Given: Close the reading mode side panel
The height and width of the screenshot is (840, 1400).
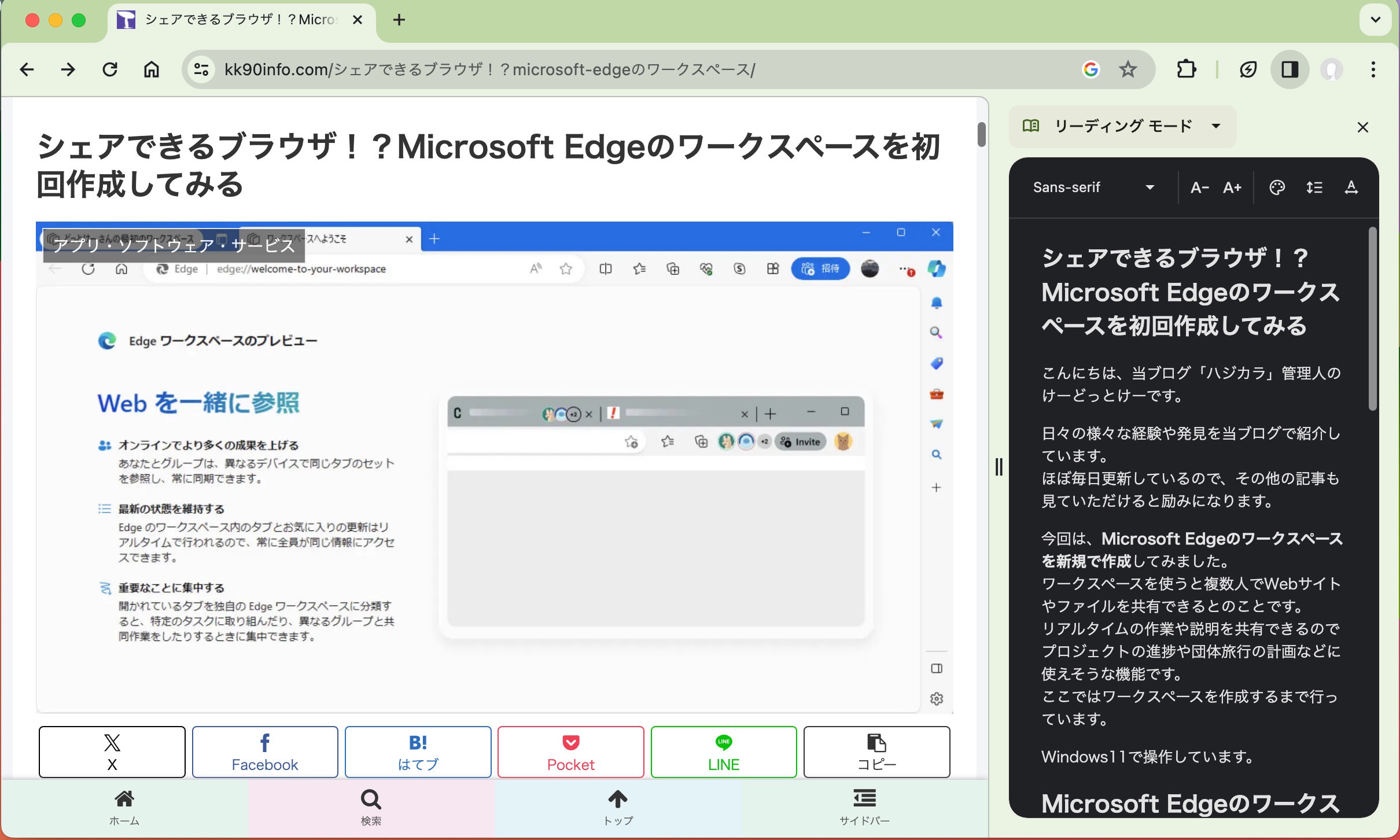Looking at the screenshot, I should click(x=1362, y=127).
